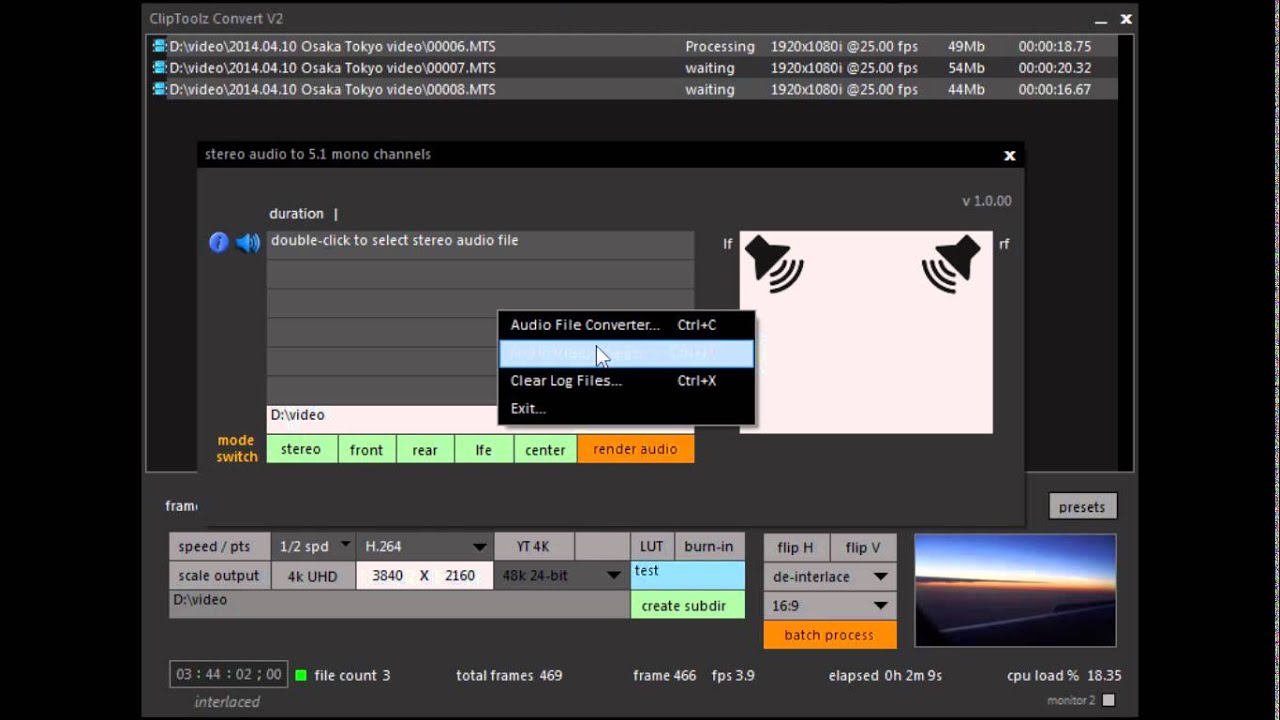Switch mode to front channels

(x=366, y=449)
